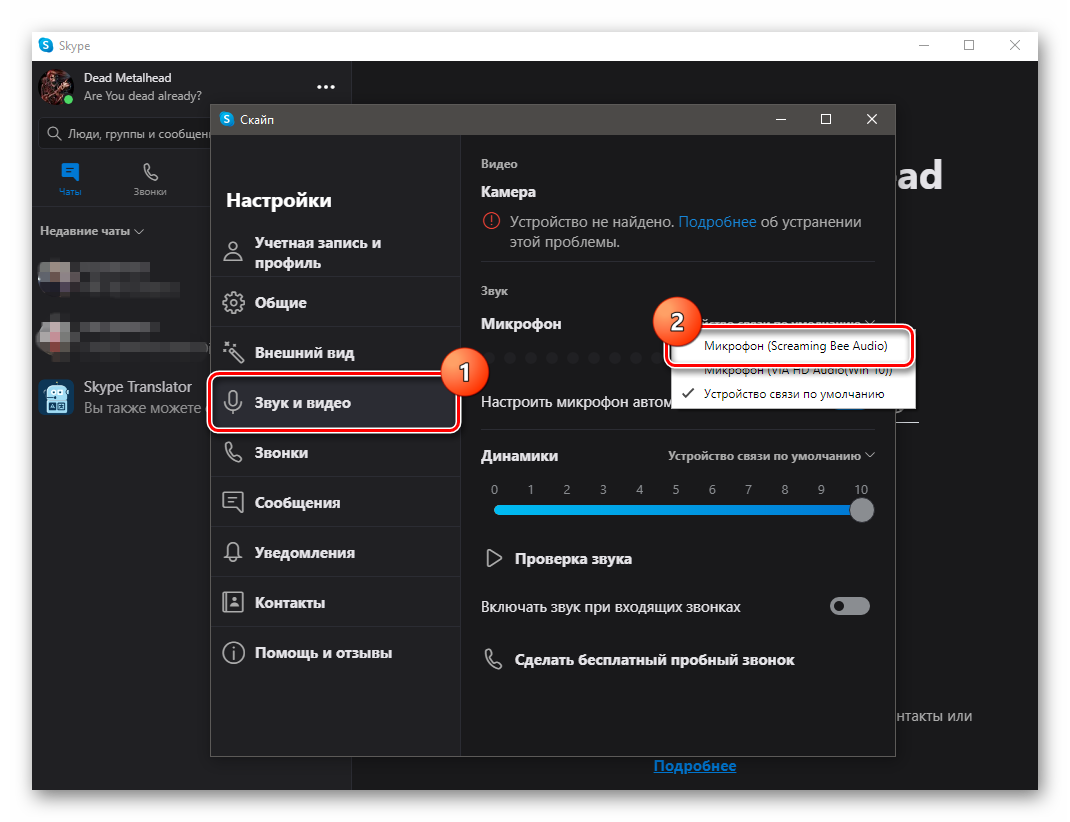Click the Skype Translator bot avatar
This screenshot has height=822, width=1070.
(56, 397)
